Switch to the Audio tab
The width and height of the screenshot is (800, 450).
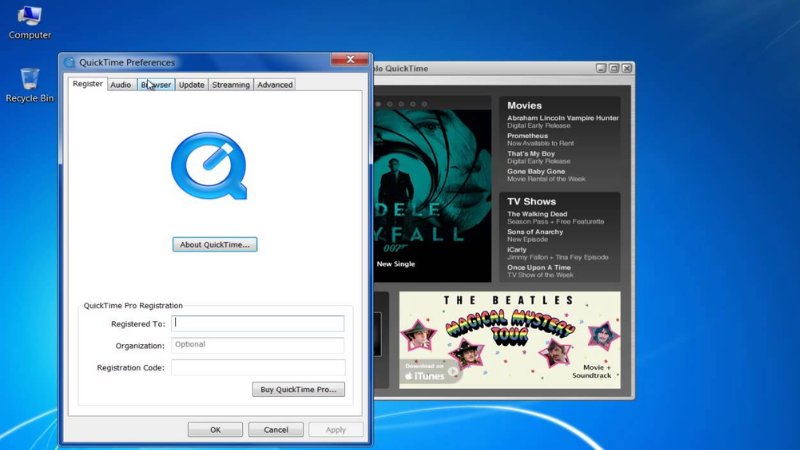121,85
